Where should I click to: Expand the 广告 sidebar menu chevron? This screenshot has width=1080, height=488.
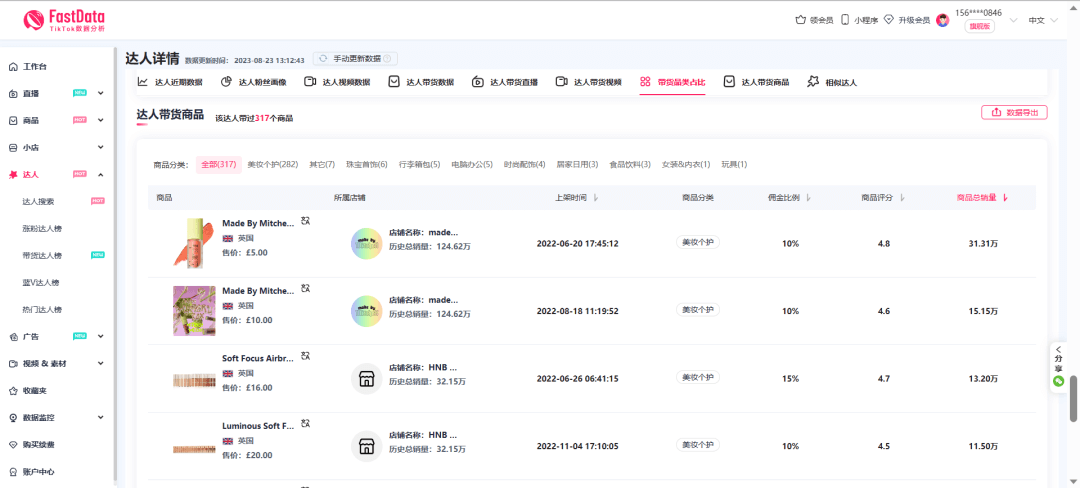pos(101,337)
